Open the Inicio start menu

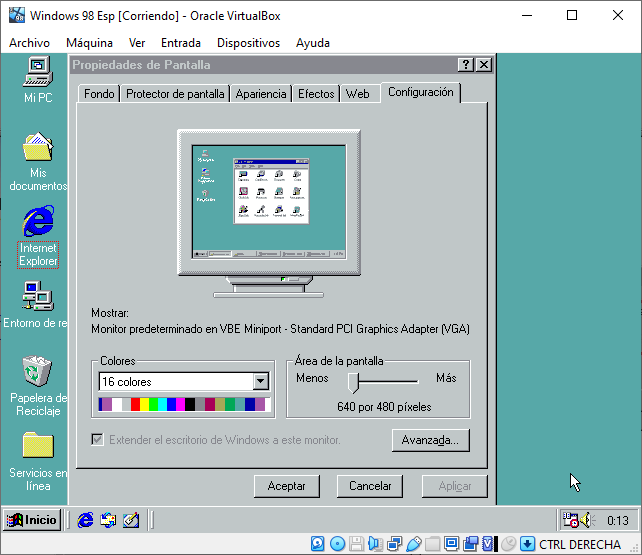tap(32, 520)
